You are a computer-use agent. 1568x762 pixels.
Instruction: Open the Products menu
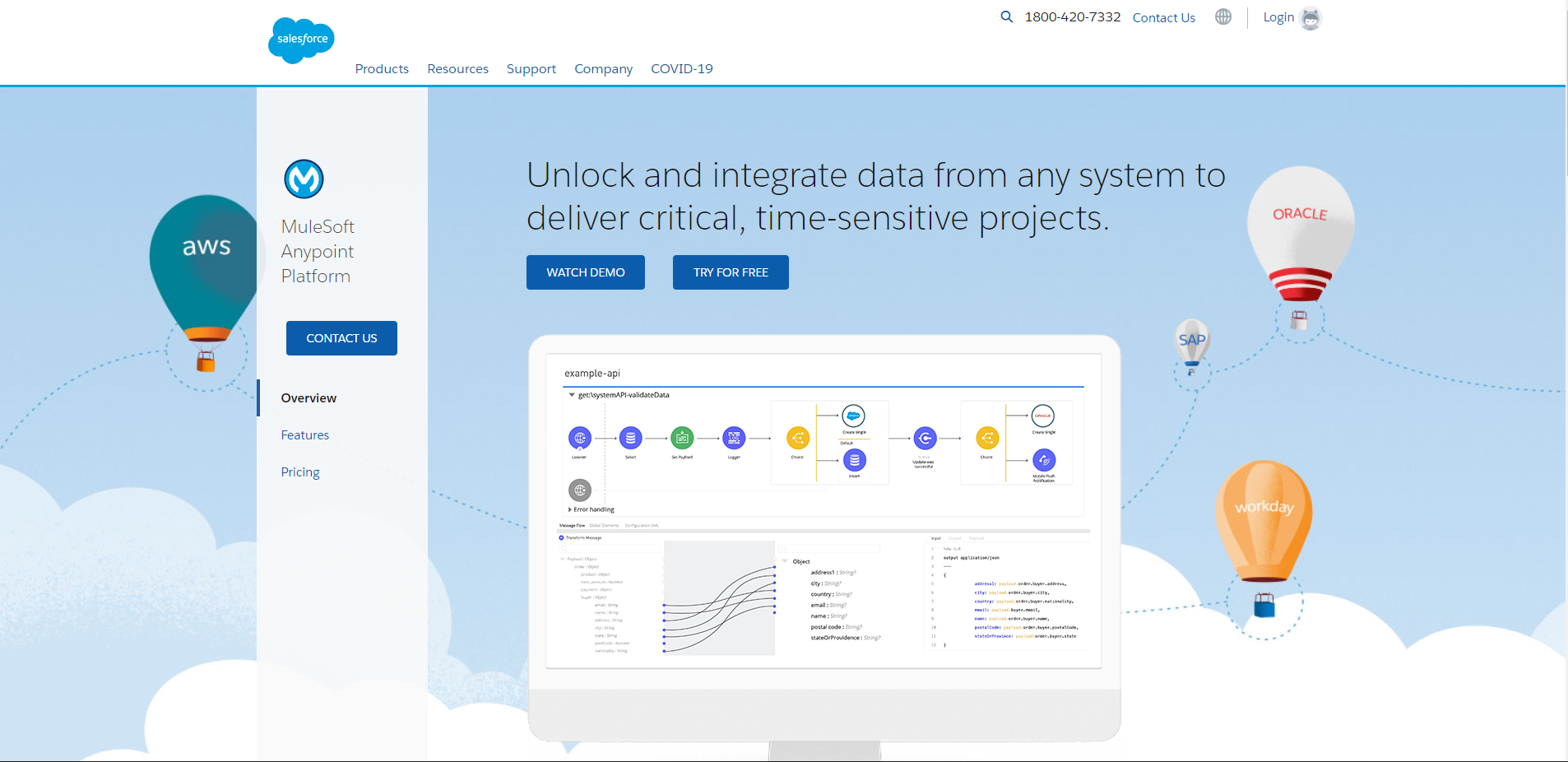click(382, 69)
